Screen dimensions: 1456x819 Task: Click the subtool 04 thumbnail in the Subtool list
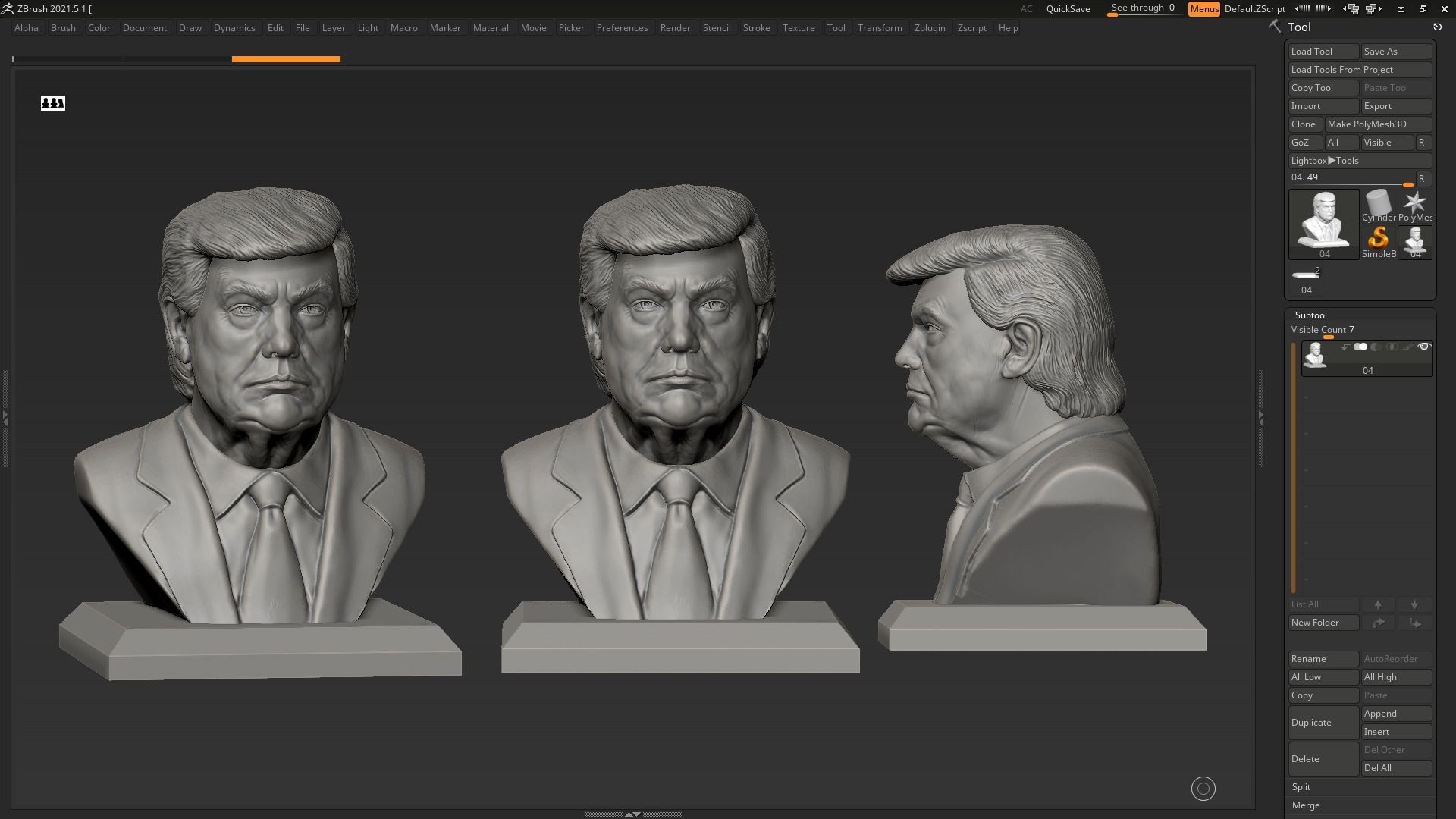[x=1316, y=355]
